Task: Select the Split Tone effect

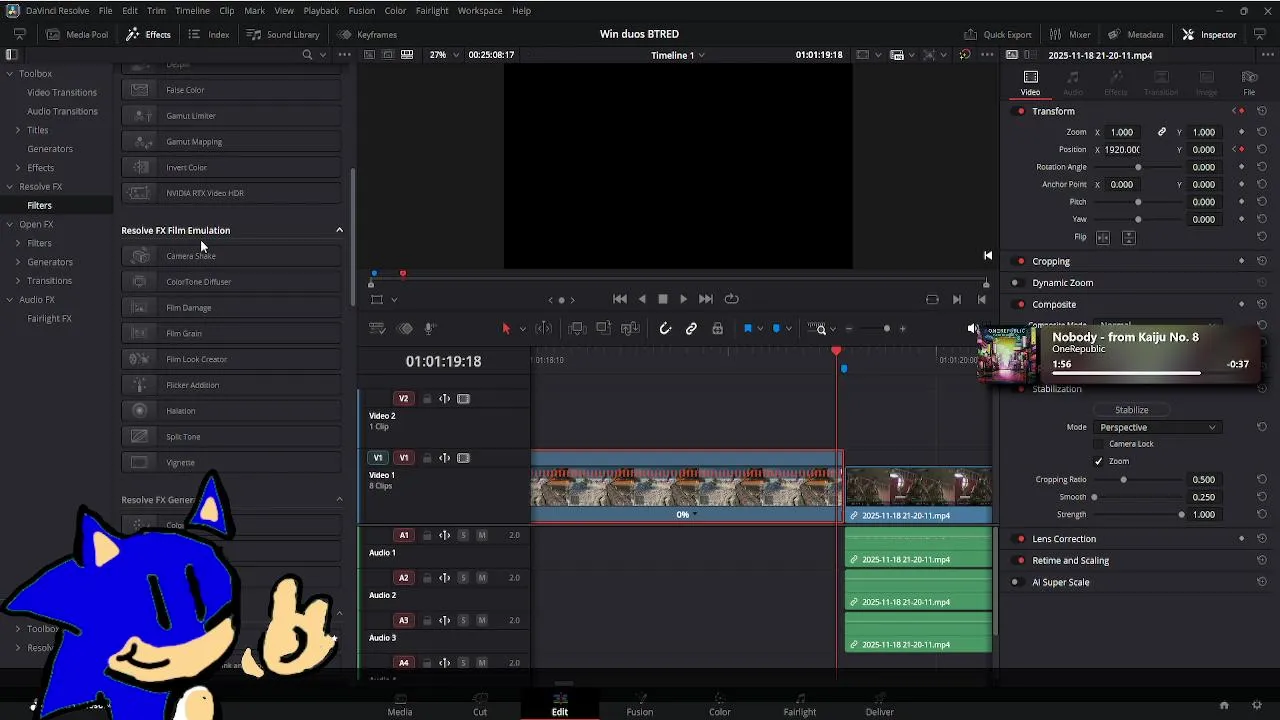Action: [x=231, y=437]
